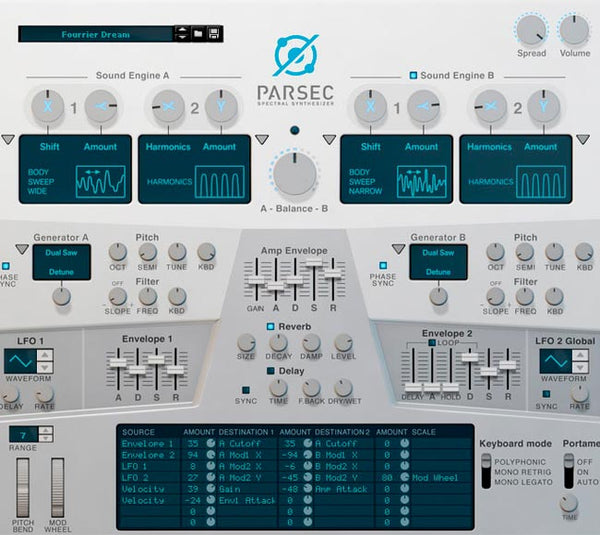Click Envelope 1 A slider handle
The width and height of the screenshot is (600, 535).
[x=118, y=363]
